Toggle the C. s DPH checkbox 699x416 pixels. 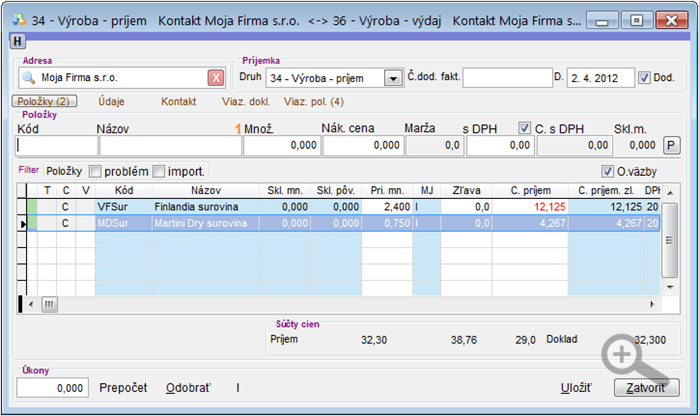coord(524,128)
